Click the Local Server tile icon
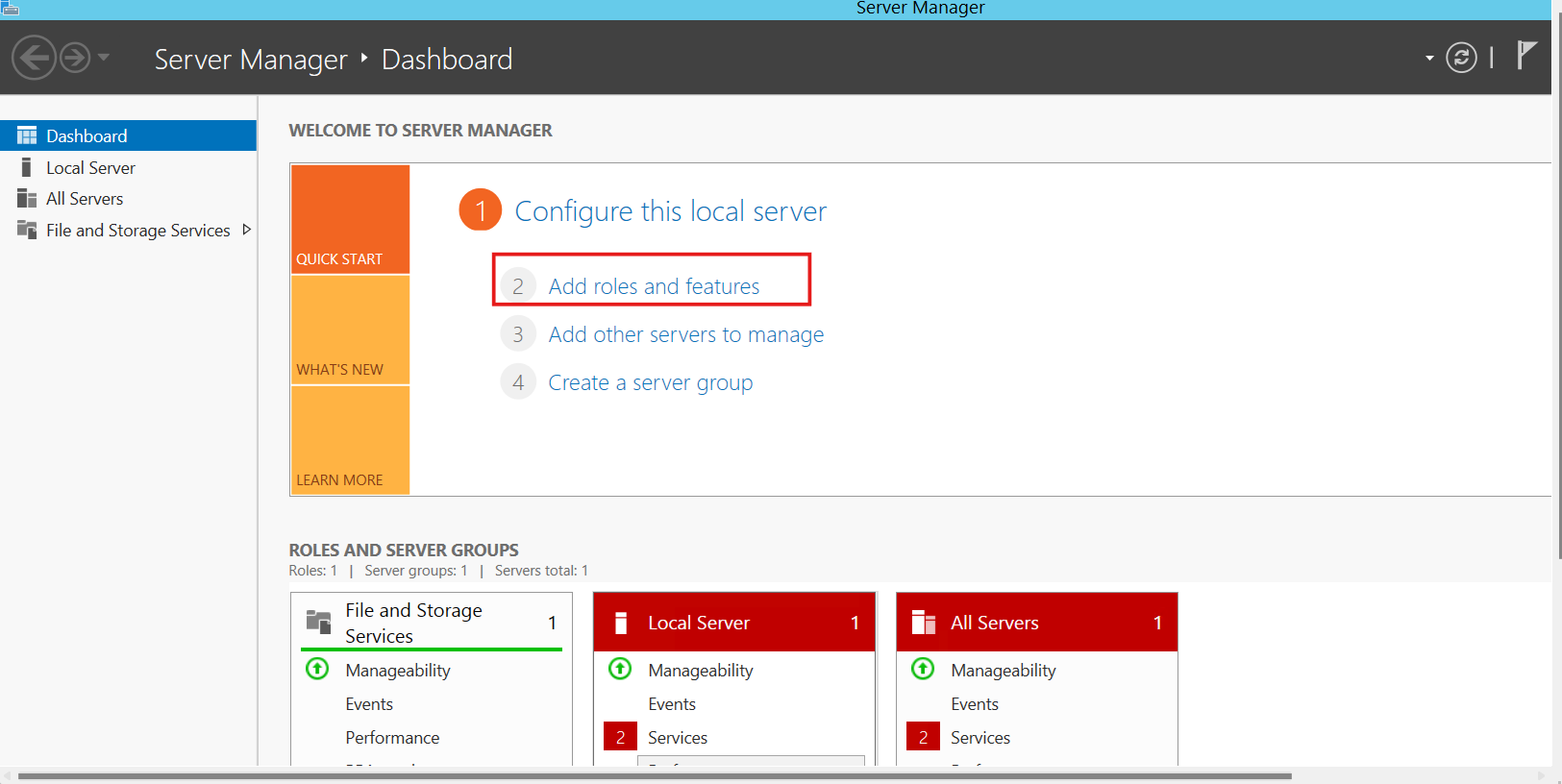The height and width of the screenshot is (784, 1562). click(621, 623)
